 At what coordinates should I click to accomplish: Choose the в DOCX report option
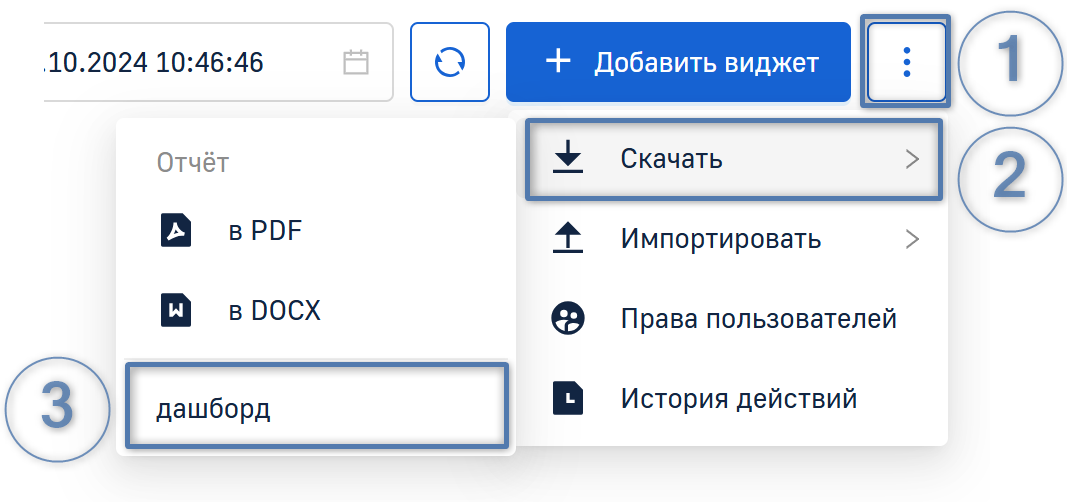274,310
